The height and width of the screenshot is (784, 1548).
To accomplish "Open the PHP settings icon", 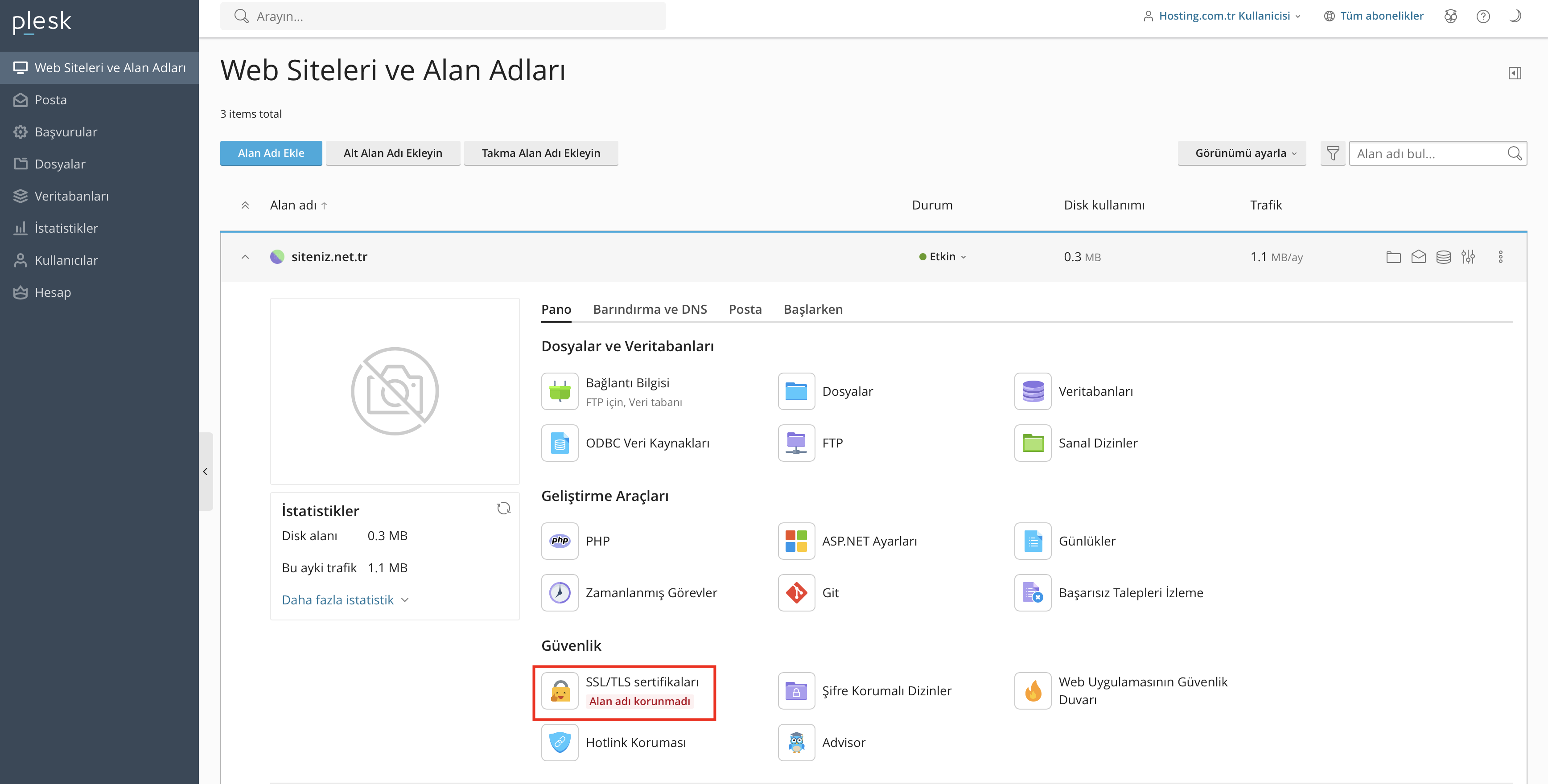I will pyautogui.click(x=560, y=541).
